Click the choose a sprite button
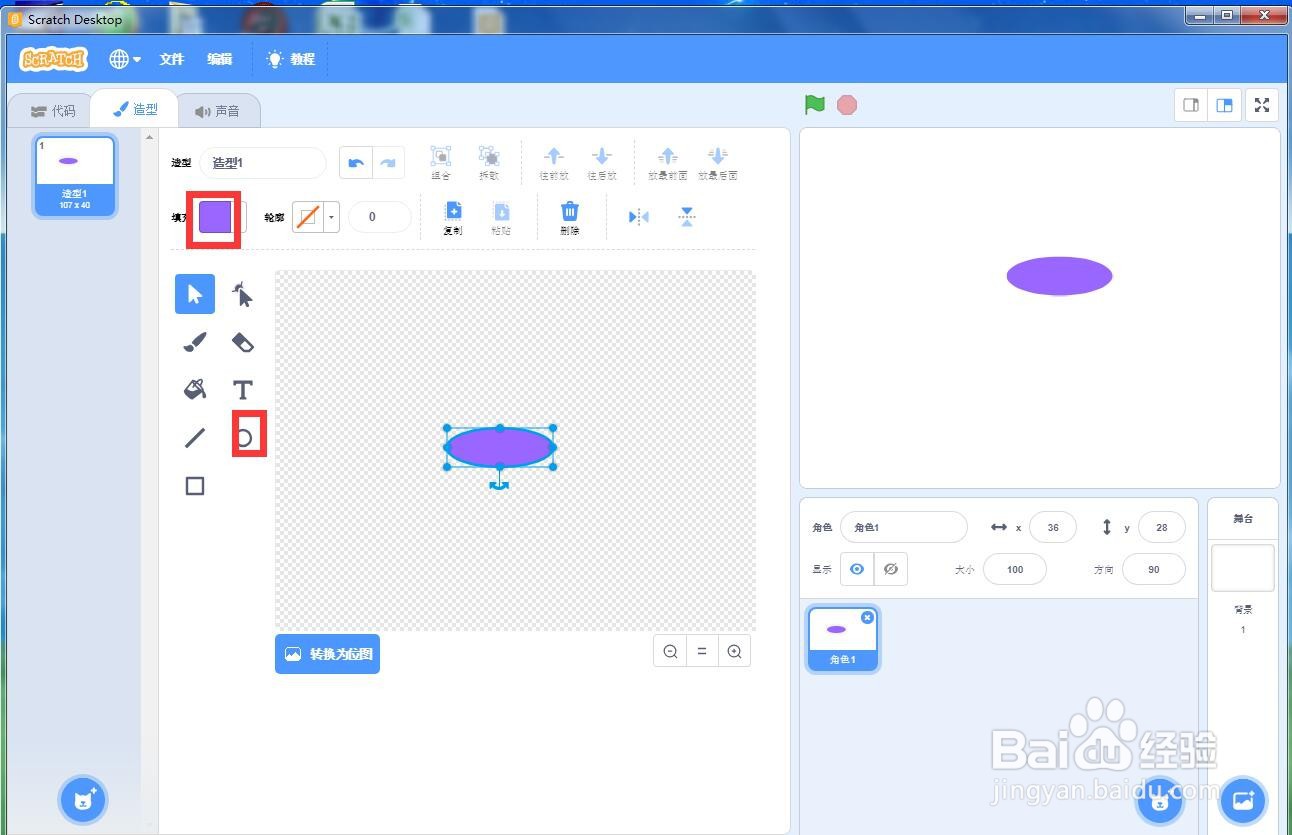1292x835 pixels. pyautogui.click(x=1160, y=799)
